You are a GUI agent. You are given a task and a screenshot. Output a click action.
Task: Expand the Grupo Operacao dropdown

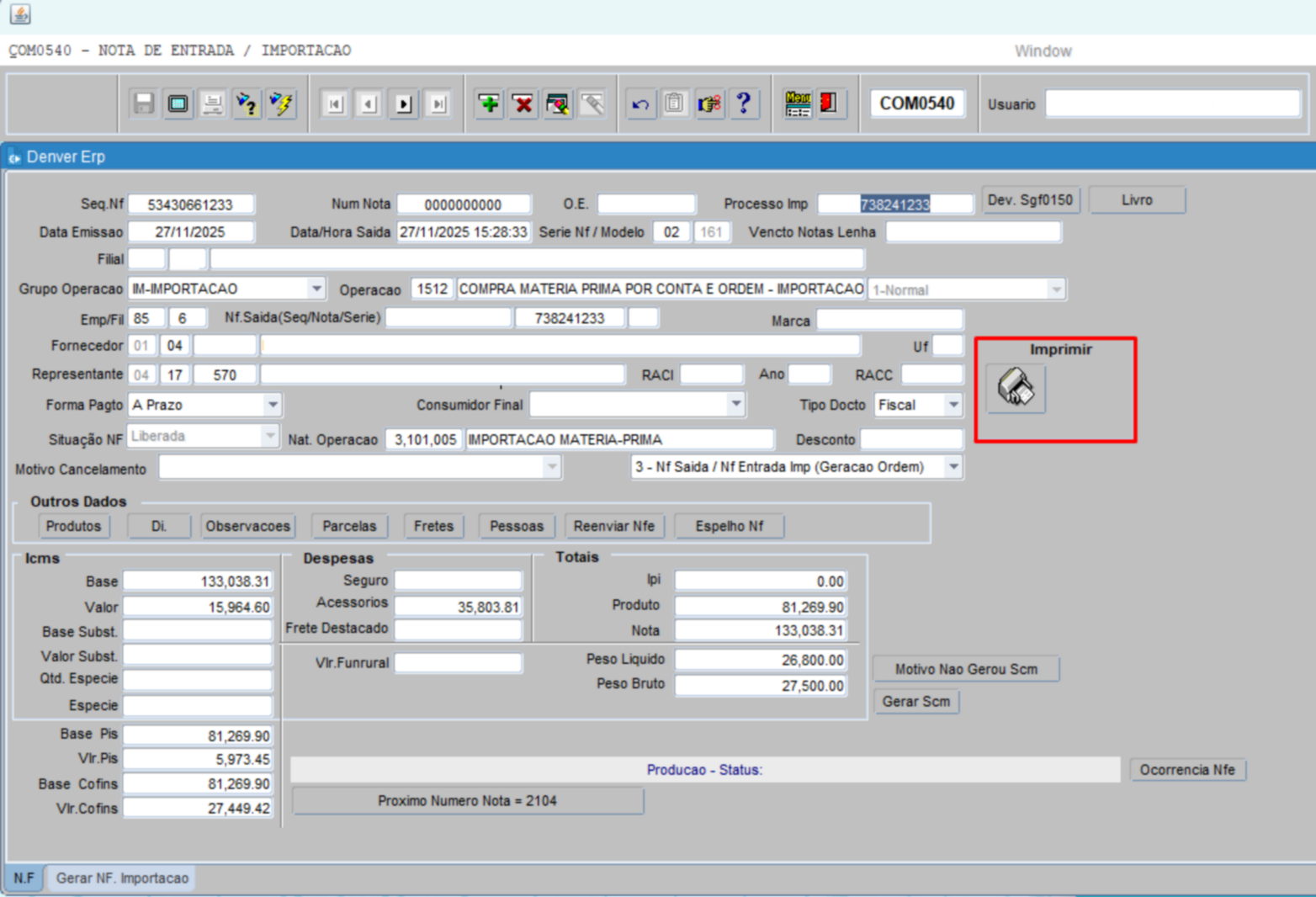316,289
